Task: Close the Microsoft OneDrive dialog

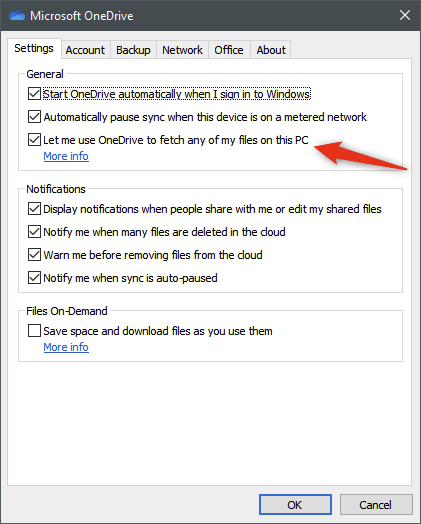Action: (x=405, y=15)
